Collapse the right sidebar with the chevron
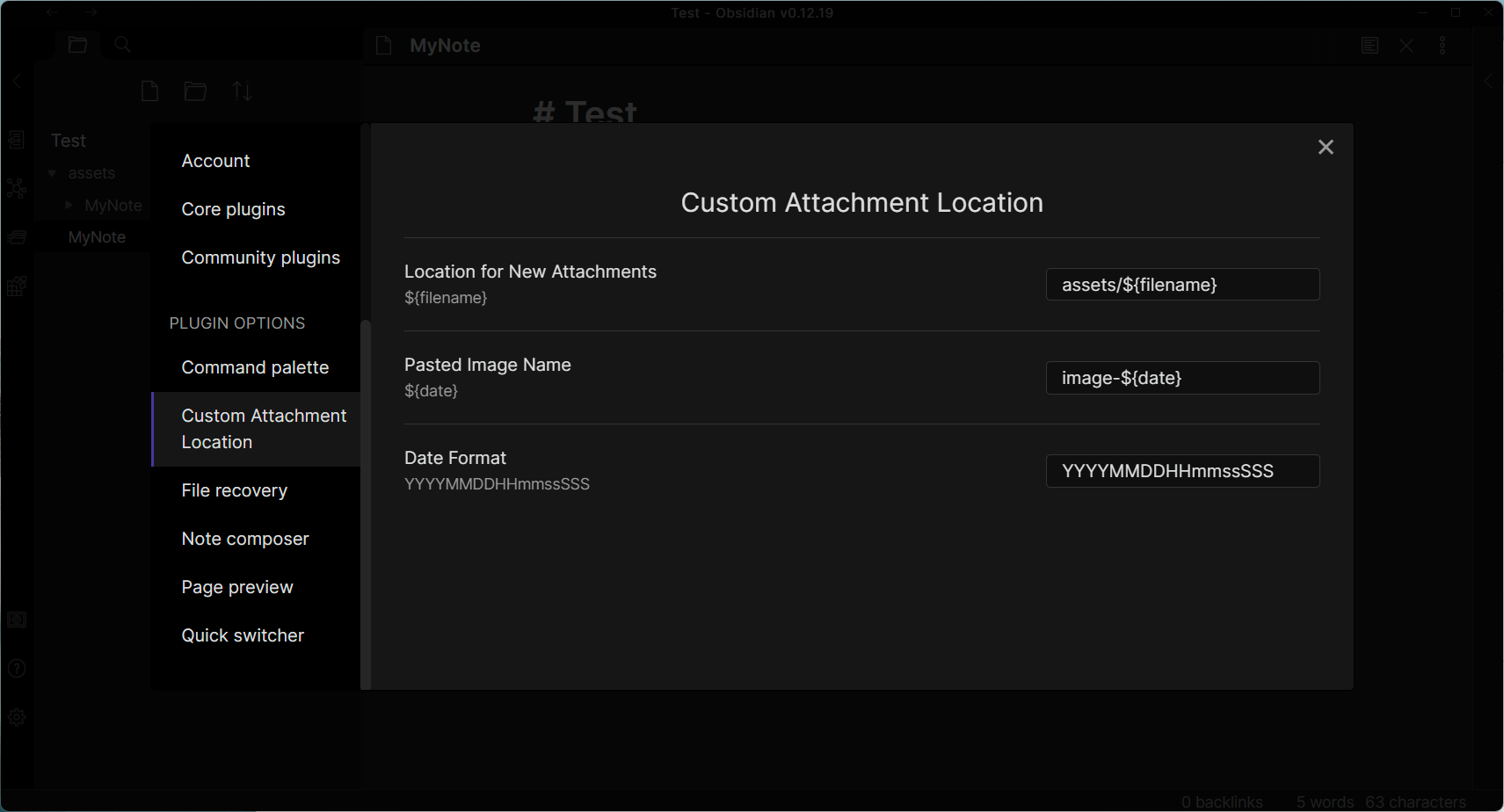Screen dimensions: 1504x812 click(1488, 81)
